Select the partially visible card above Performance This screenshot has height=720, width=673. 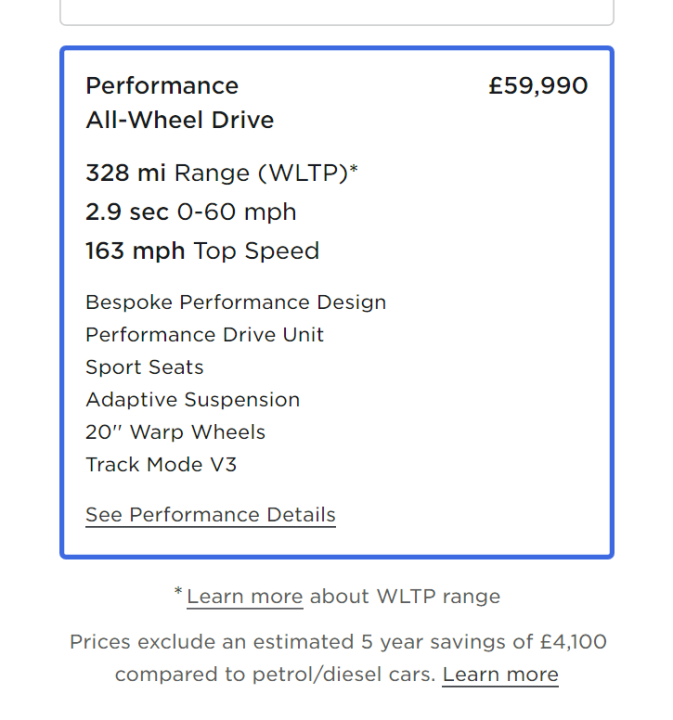(x=337, y=12)
